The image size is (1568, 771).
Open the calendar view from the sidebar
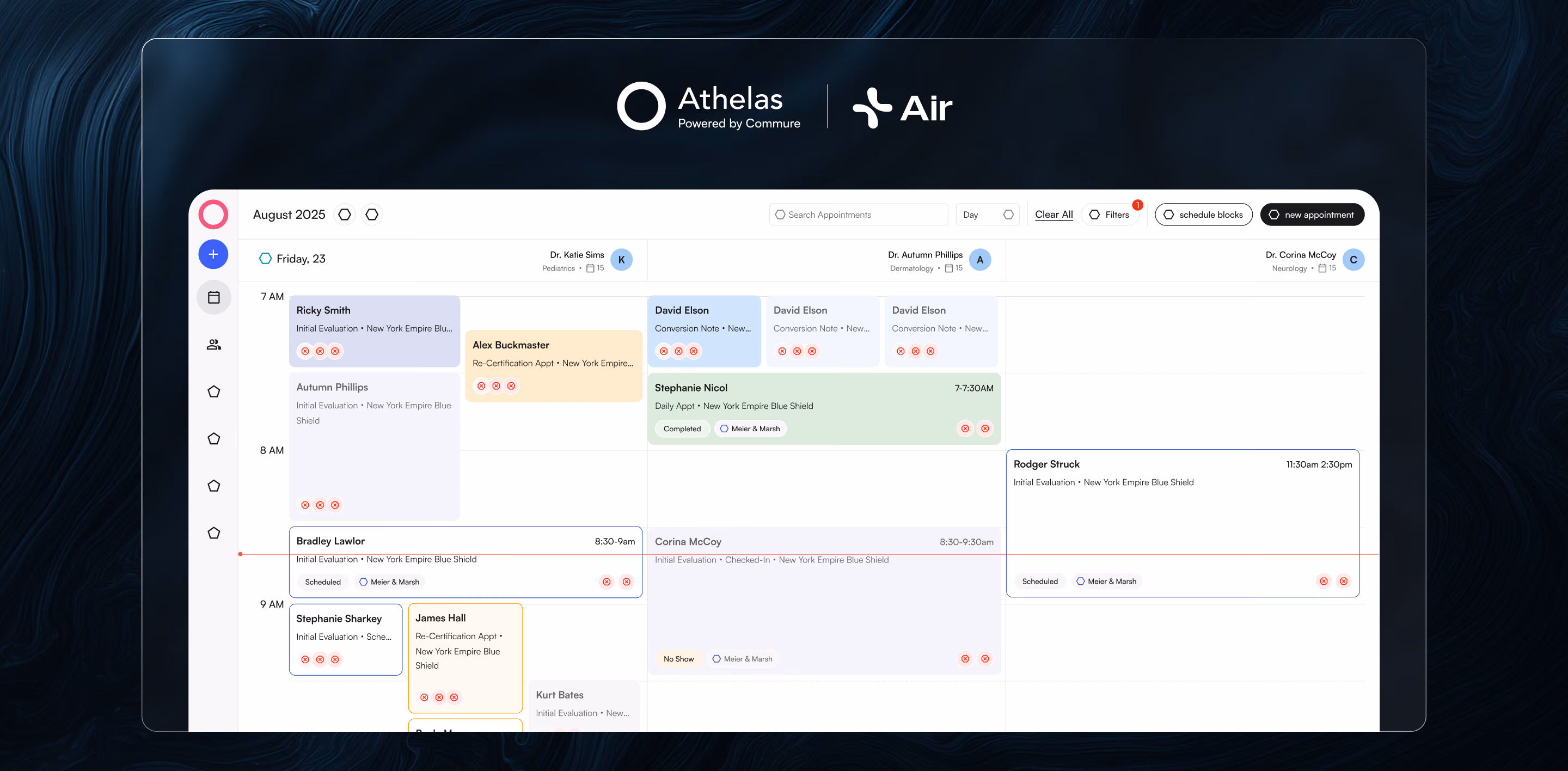click(213, 297)
